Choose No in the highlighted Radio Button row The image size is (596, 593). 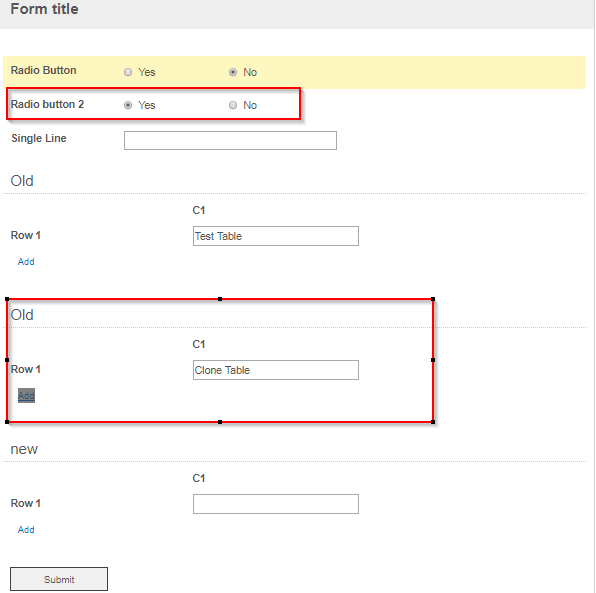coord(233,72)
